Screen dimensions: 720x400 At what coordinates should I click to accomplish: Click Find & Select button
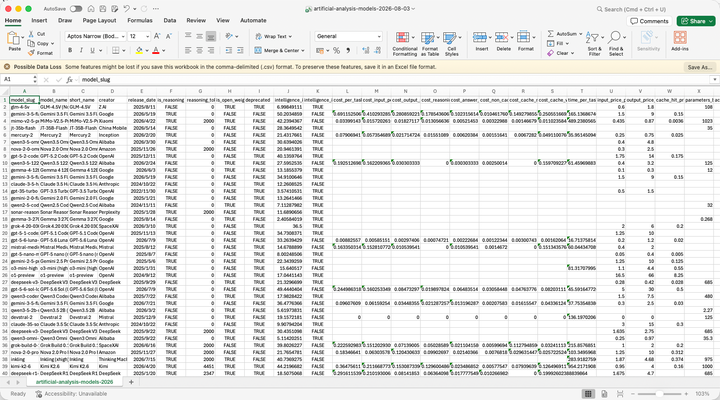pos(616,43)
